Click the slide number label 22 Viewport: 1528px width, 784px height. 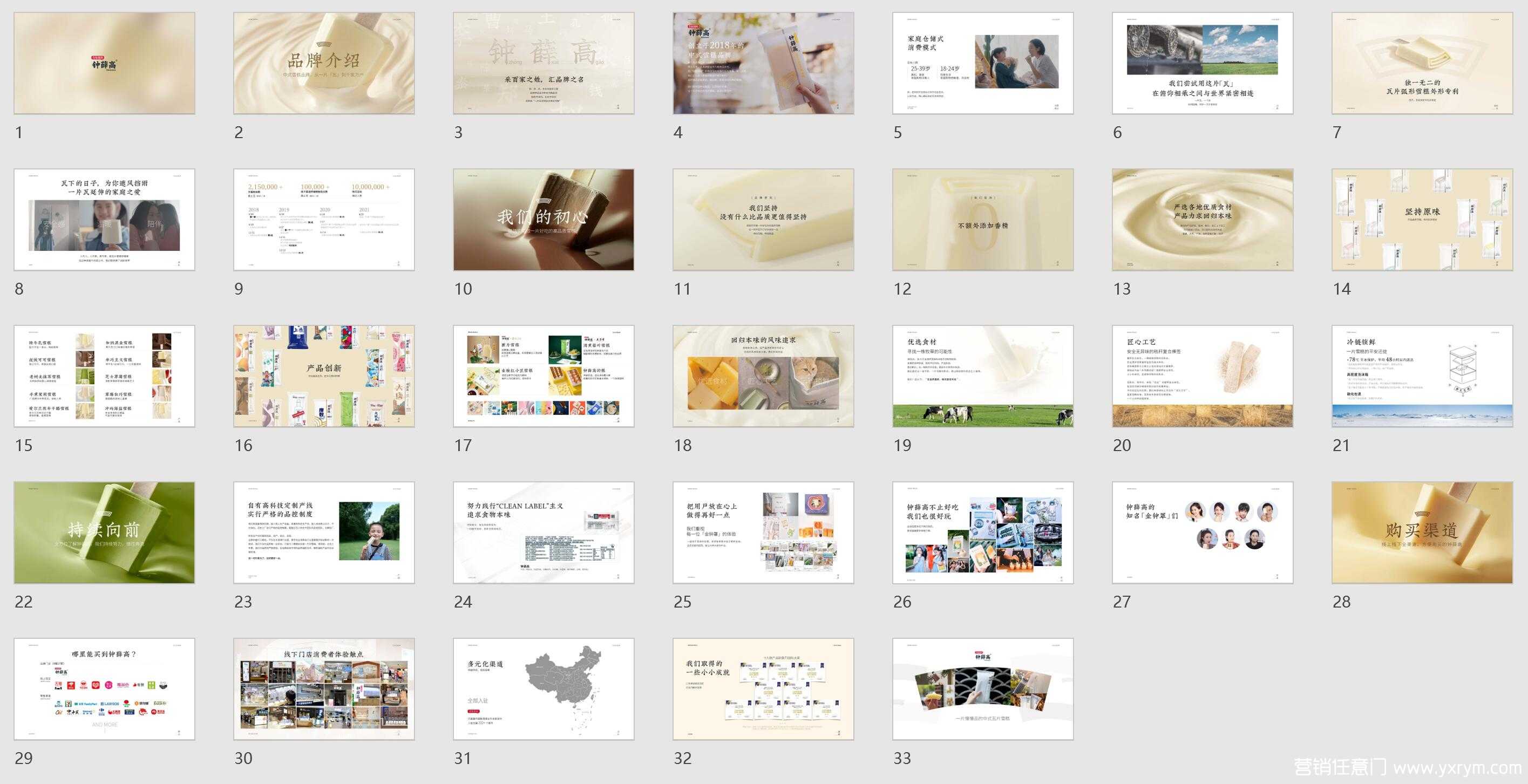pos(24,602)
